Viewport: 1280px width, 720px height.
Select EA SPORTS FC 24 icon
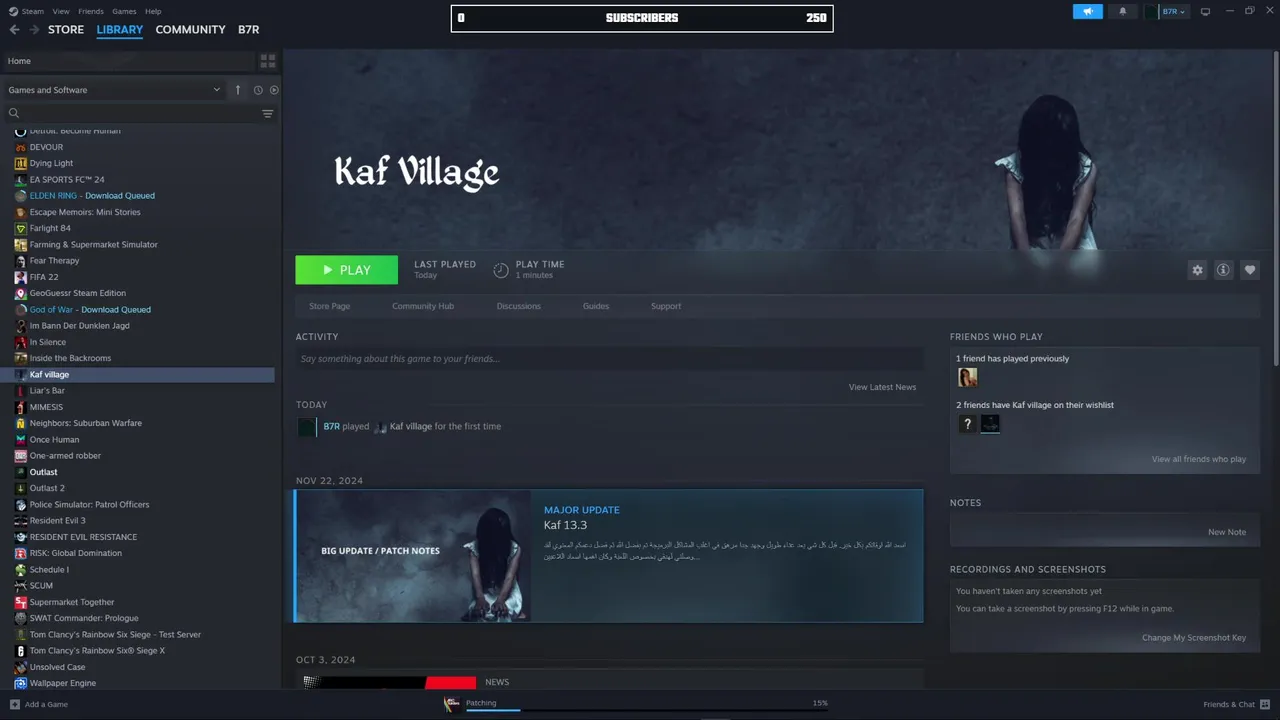21,180
